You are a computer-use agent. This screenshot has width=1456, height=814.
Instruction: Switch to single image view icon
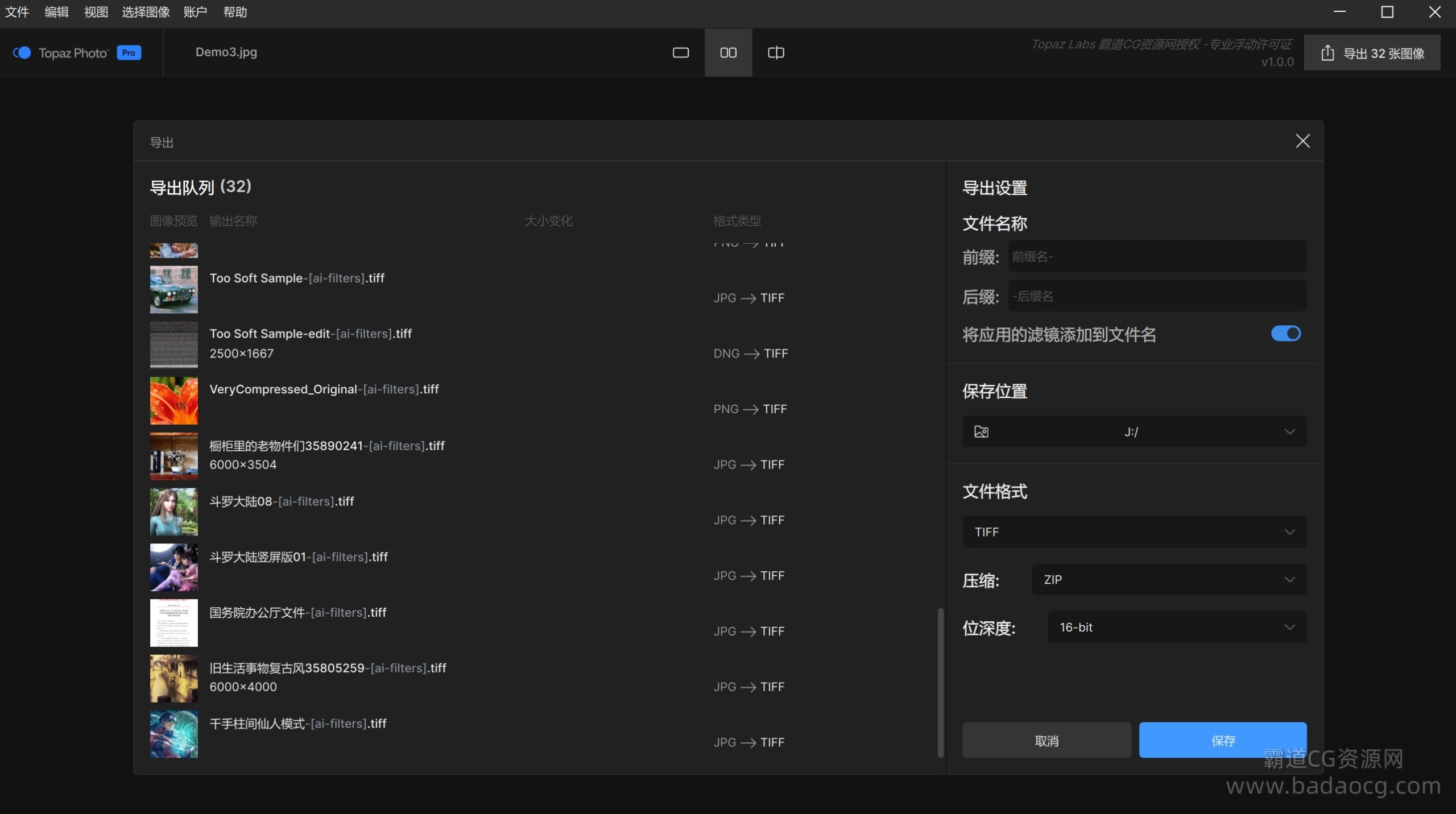680,53
